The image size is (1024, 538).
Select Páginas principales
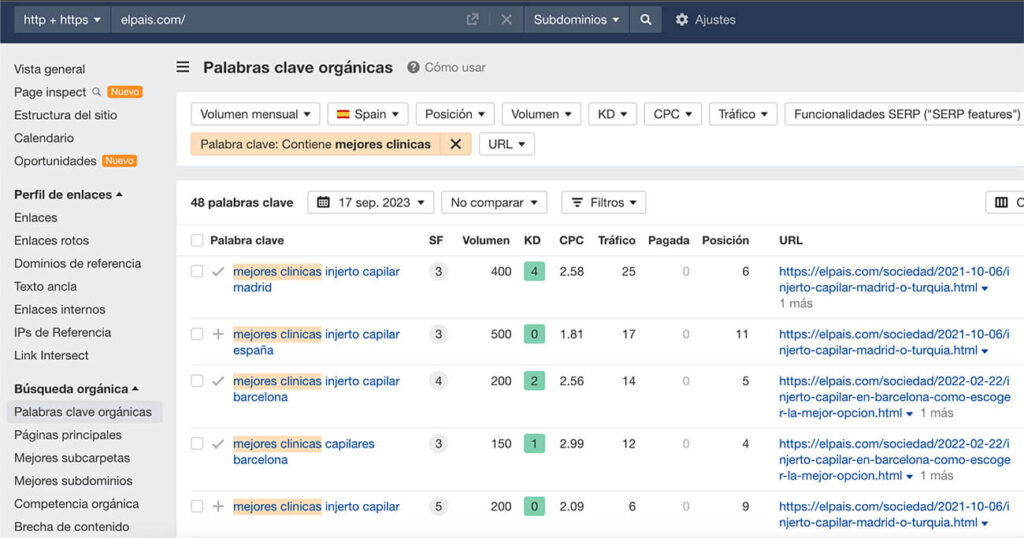pos(68,435)
